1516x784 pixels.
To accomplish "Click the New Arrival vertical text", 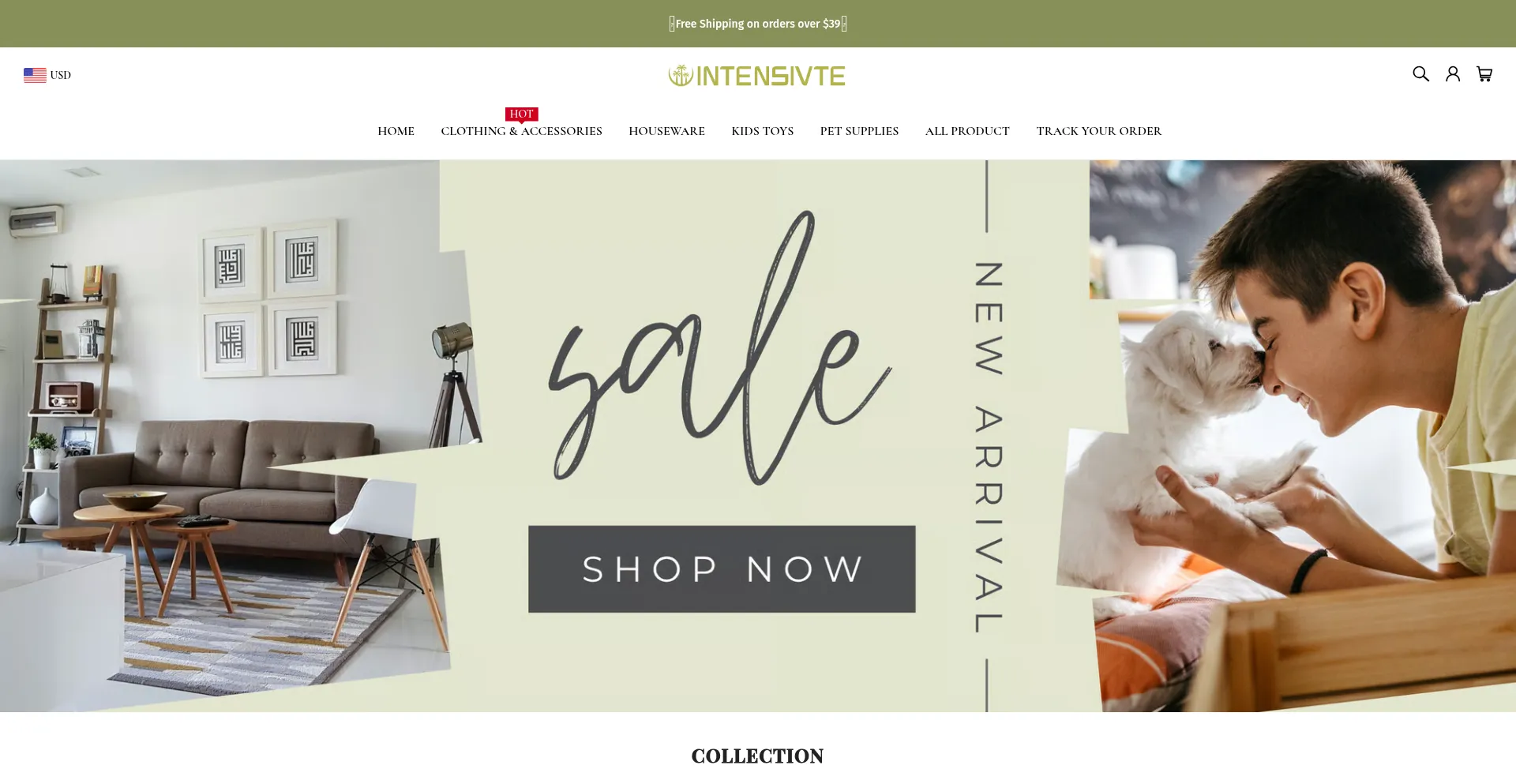I will pyautogui.click(x=988, y=447).
